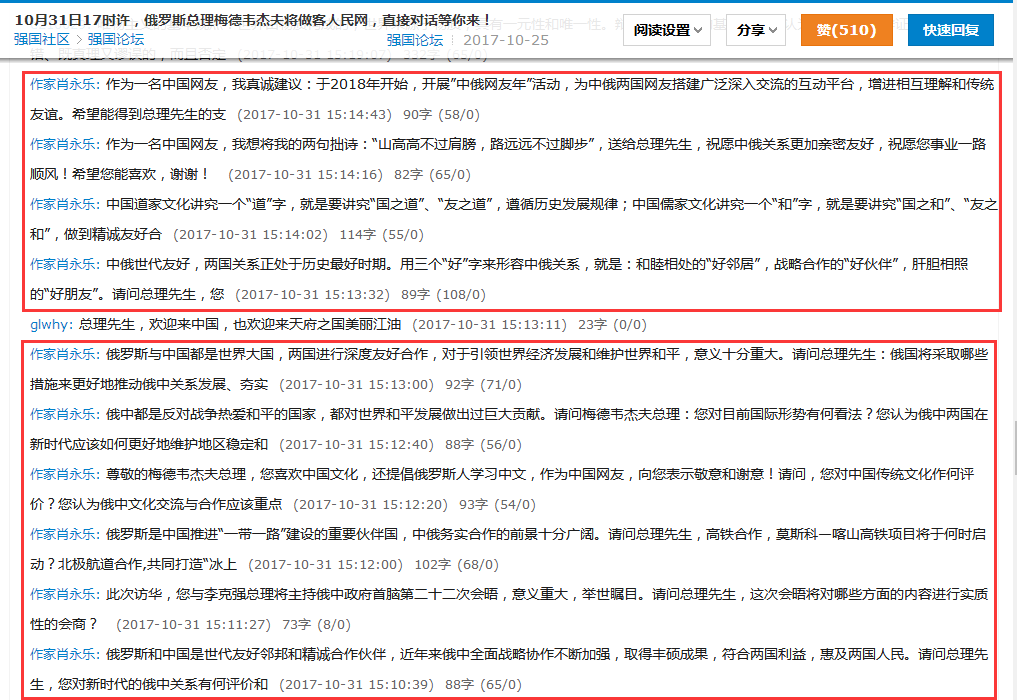This screenshot has height=700, width=1017.
Task: Open 强国论坛 breadcrumb right after 强国社区
Action: click(x=115, y=39)
